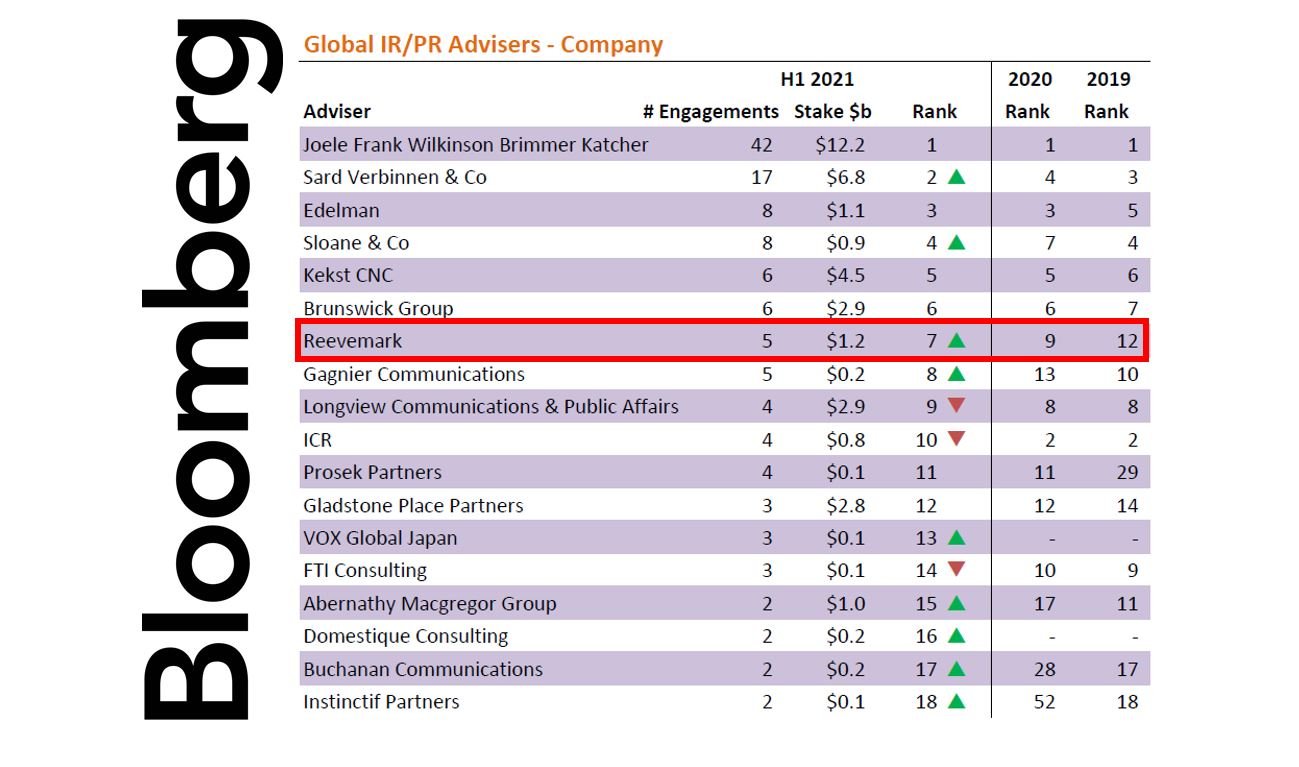This screenshot has width=1299, height=767.
Task: Click the green up arrow in Abernathy Macgregor row
Action: pyautogui.click(x=956, y=603)
